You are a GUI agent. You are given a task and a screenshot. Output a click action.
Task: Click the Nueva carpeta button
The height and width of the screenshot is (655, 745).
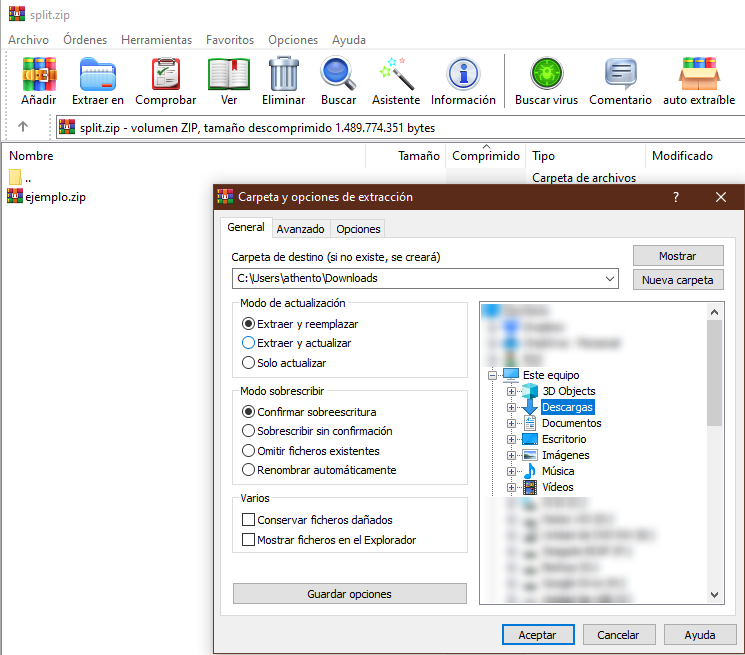677,280
